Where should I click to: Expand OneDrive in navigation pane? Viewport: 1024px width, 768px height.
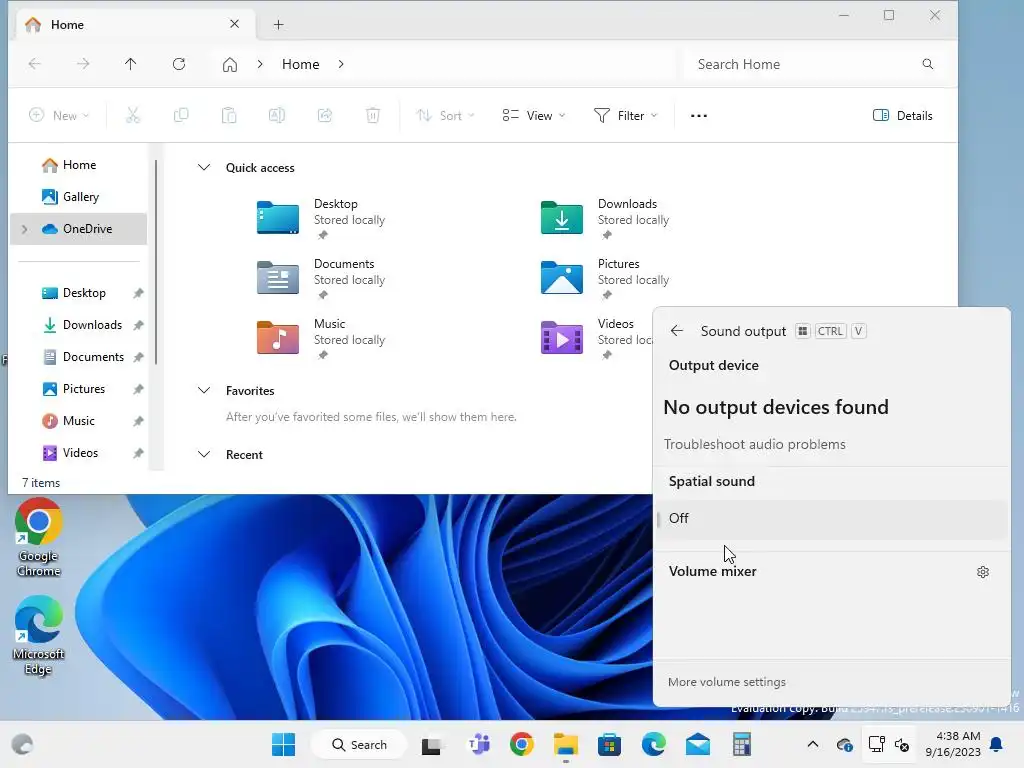(x=25, y=229)
